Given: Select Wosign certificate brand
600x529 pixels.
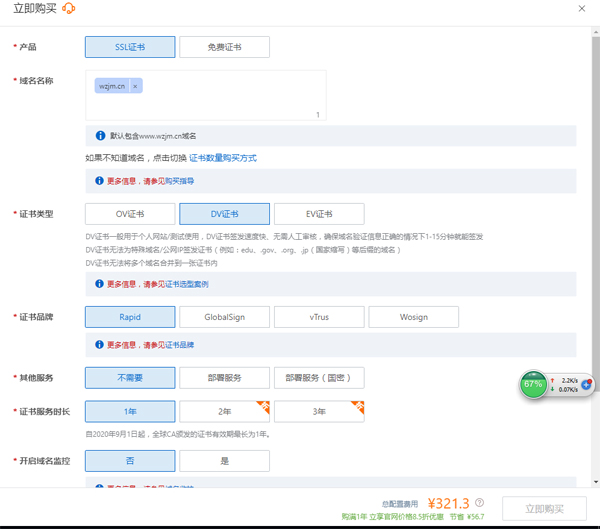Looking at the screenshot, I should (x=413, y=317).
